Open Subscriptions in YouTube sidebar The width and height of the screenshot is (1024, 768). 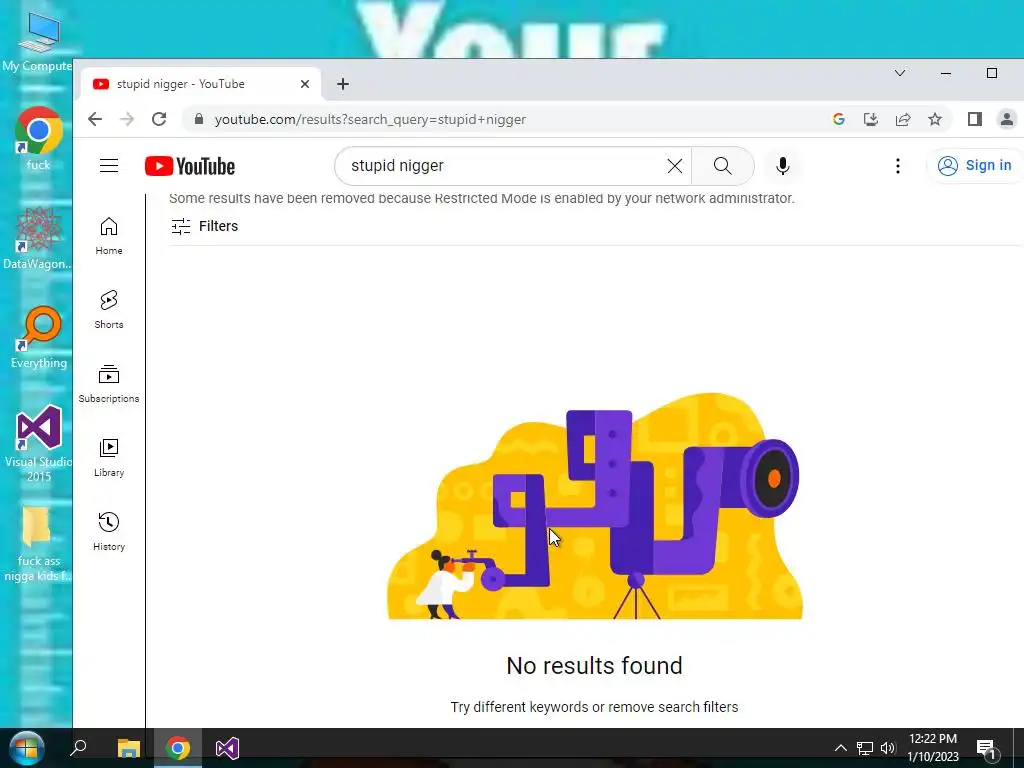click(x=108, y=384)
